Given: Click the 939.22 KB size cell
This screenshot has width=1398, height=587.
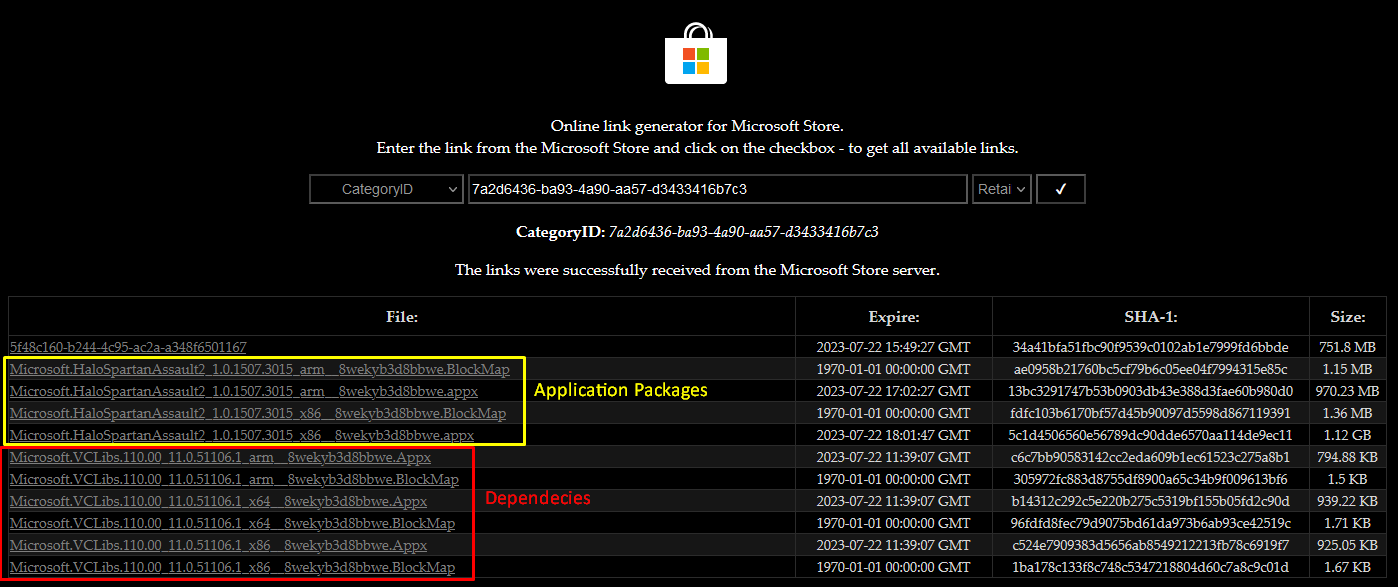Looking at the screenshot, I should coord(1348,501).
